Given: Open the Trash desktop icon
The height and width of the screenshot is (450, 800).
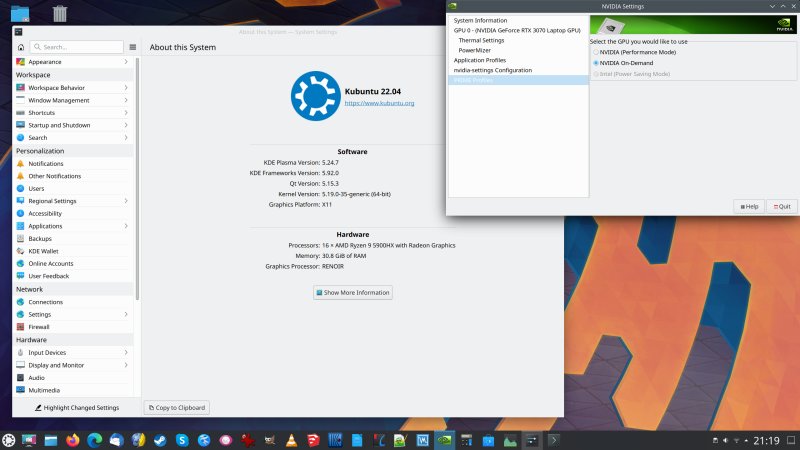Looking at the screenshot, I should (60, 14).
